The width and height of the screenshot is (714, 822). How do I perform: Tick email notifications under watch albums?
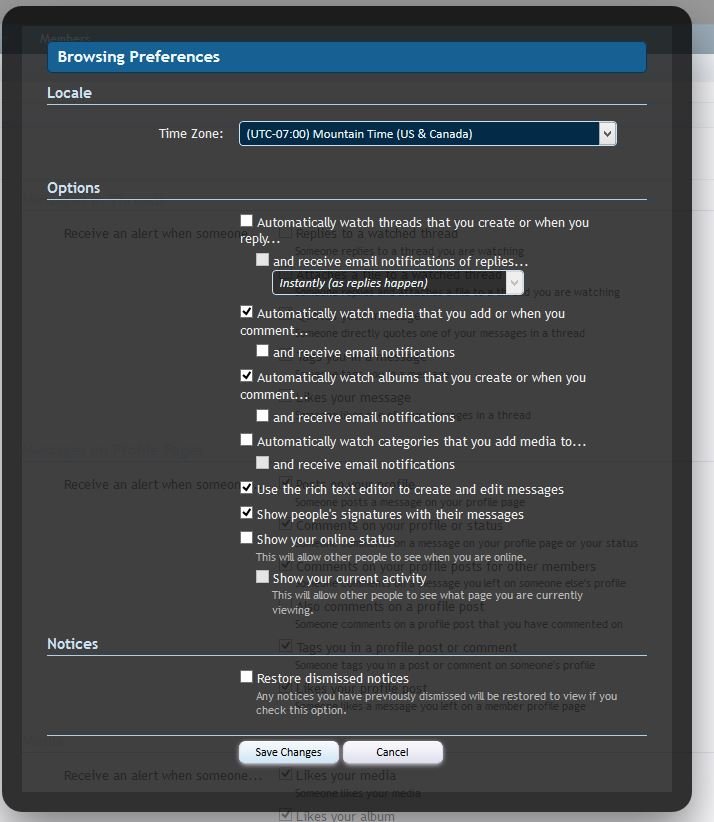click(x=263, y=416)
